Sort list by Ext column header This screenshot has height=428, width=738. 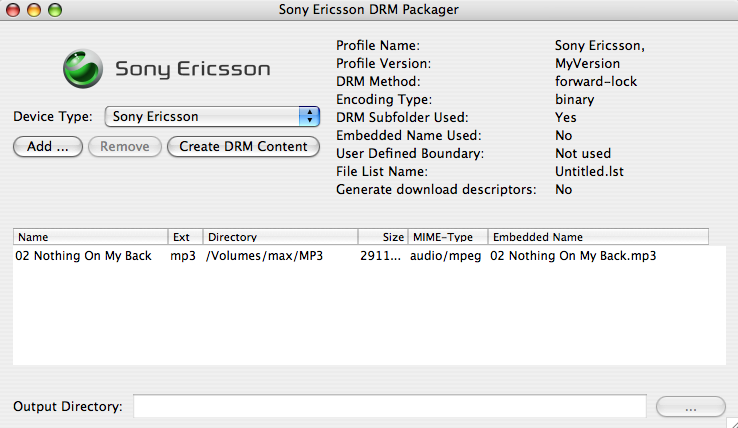(x=185, y=237)
